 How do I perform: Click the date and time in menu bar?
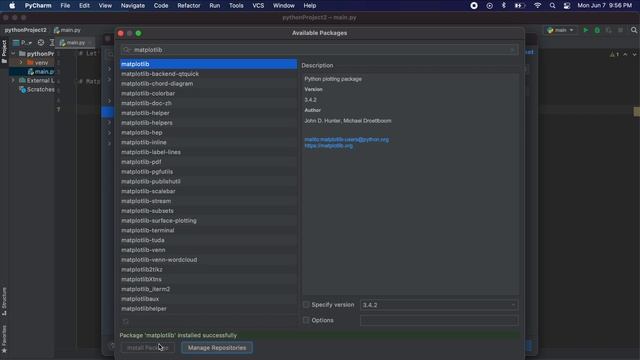coord(604,6)
